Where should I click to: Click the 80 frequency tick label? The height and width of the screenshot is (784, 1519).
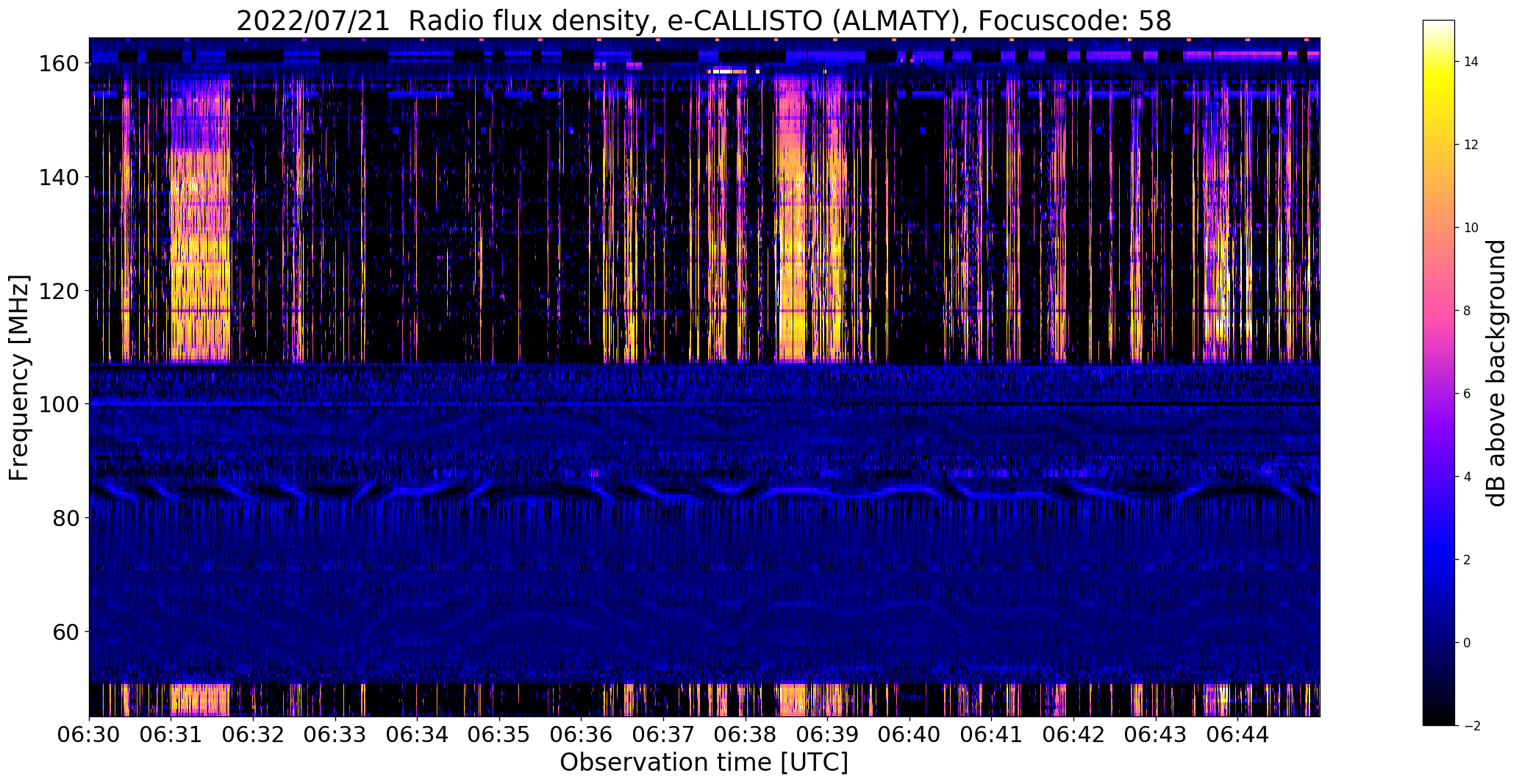66,518
